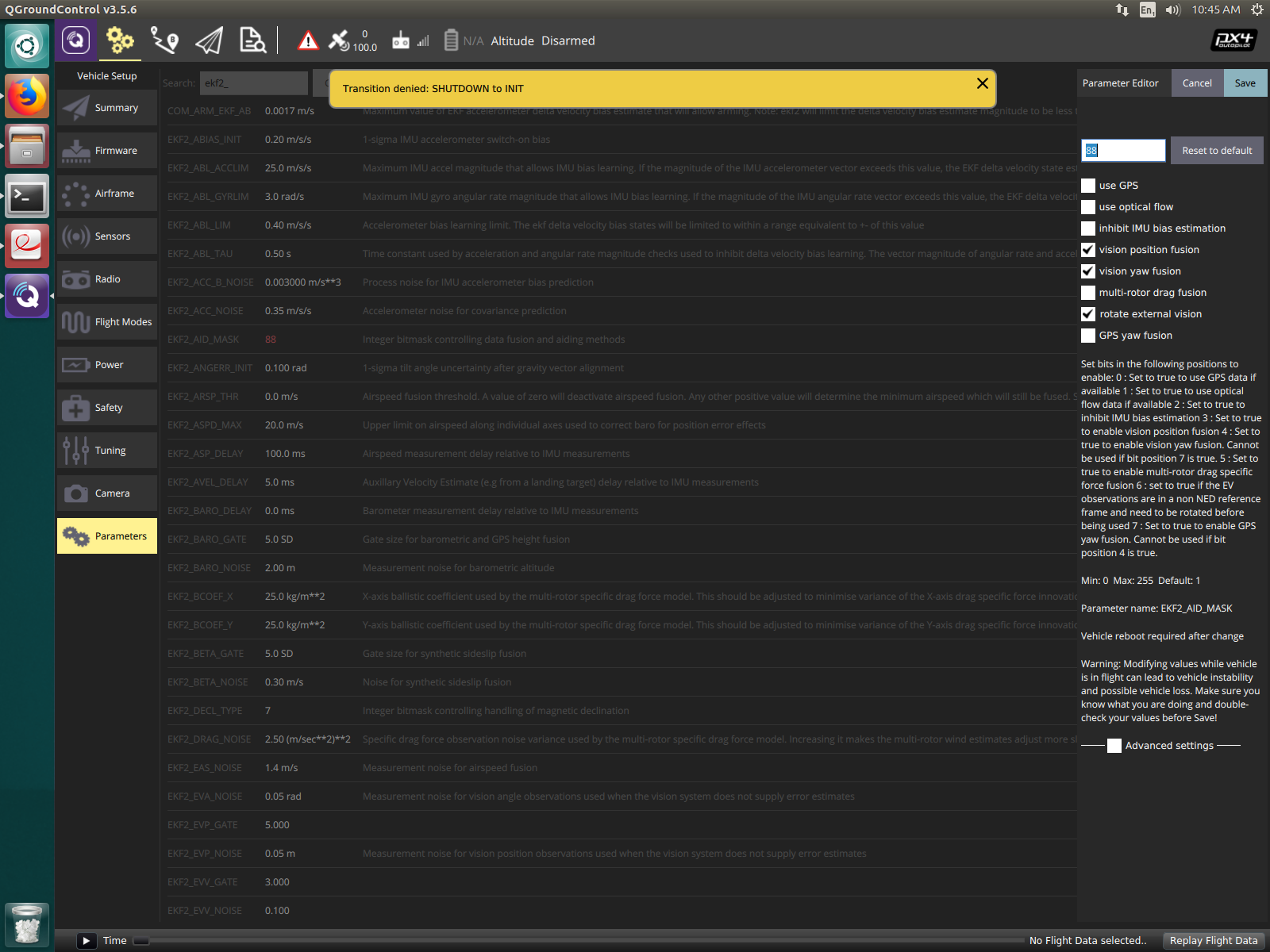Open the Power setup page

[106, 364]
